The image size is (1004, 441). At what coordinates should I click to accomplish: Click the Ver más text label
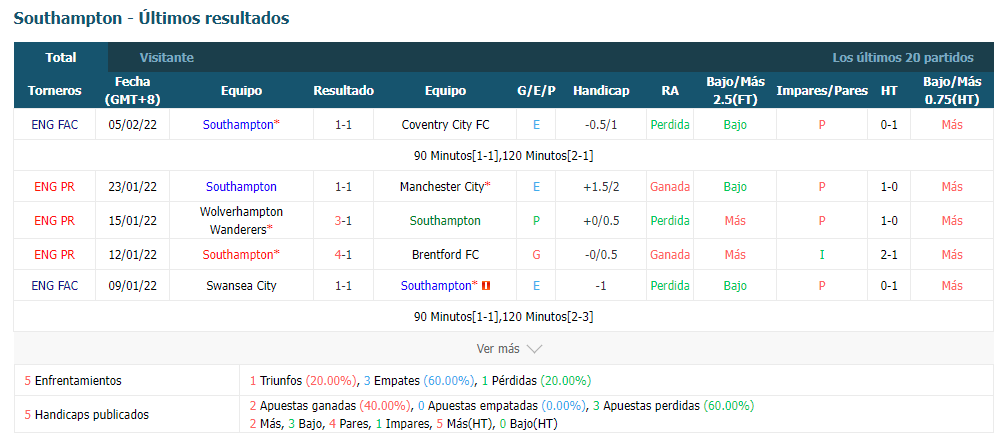(498, 349)
